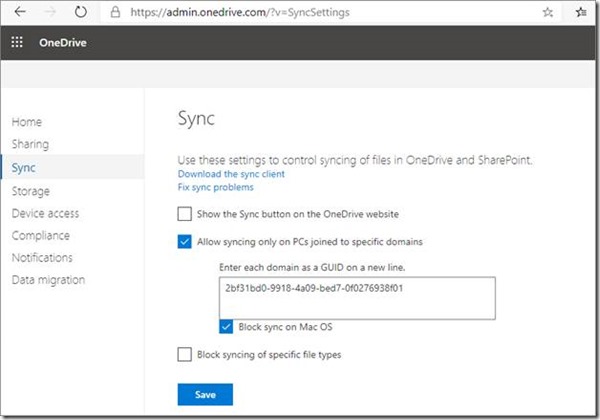Click the OneDrive header title

click(x=63, y=42)
